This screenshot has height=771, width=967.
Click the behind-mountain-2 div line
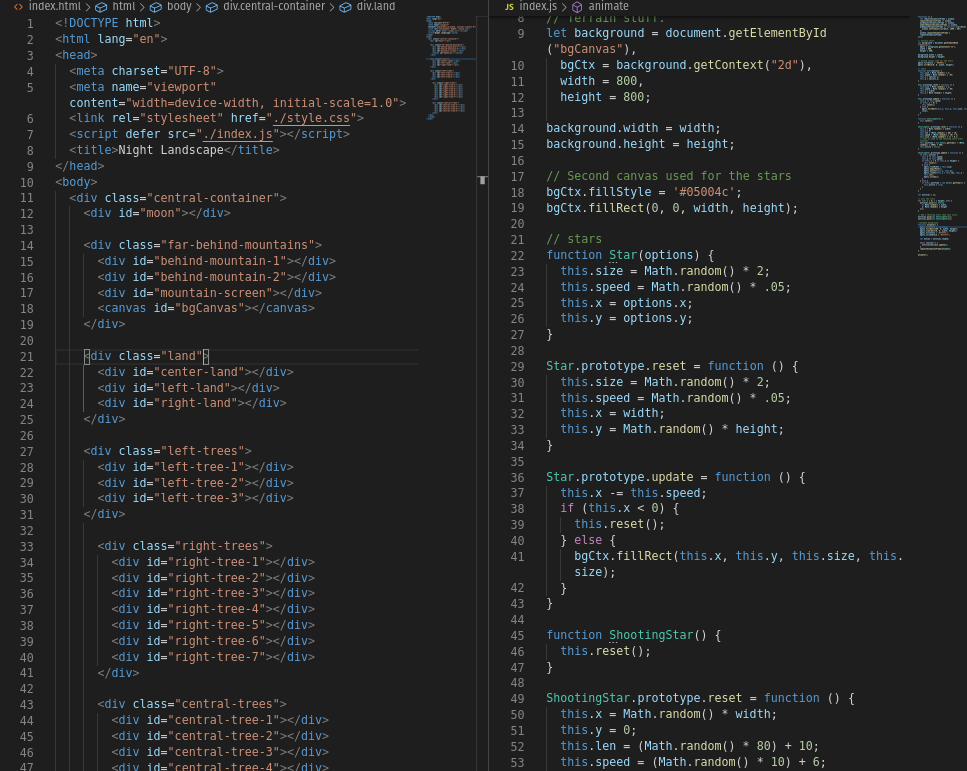[216, 277]
